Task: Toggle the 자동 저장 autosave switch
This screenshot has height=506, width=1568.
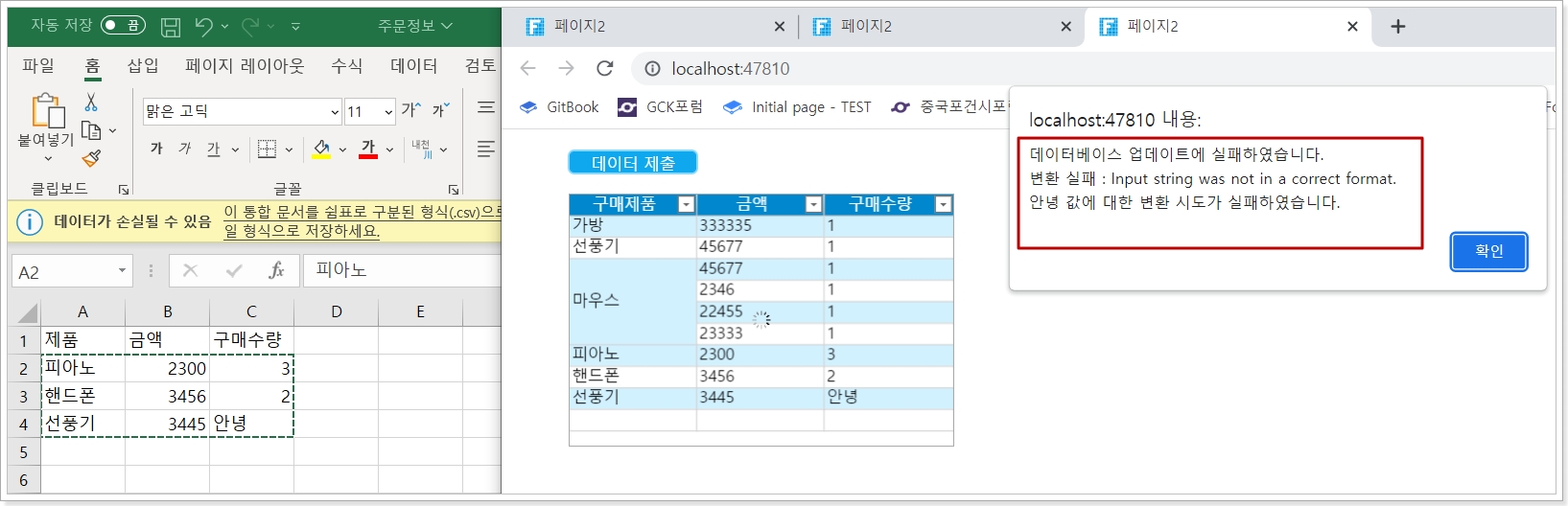Action: pyautogui.click(x=123, y=25)
